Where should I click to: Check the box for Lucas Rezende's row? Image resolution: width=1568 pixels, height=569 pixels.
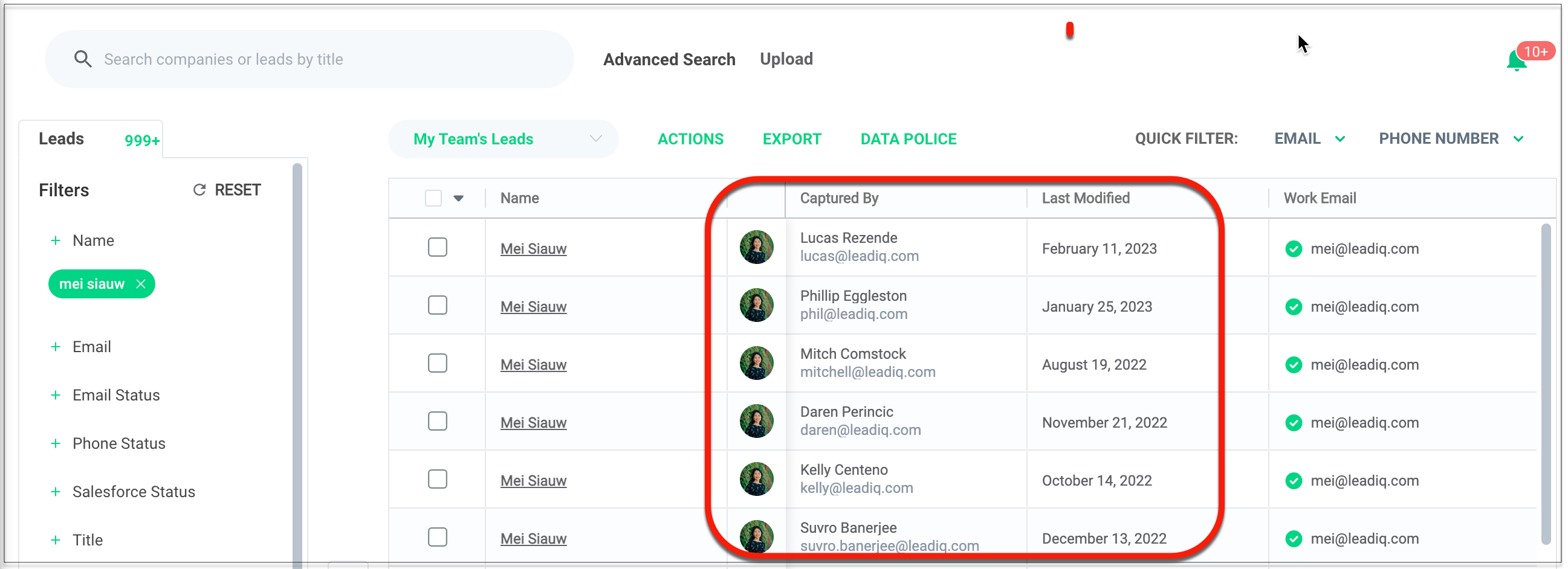point(437,248)
